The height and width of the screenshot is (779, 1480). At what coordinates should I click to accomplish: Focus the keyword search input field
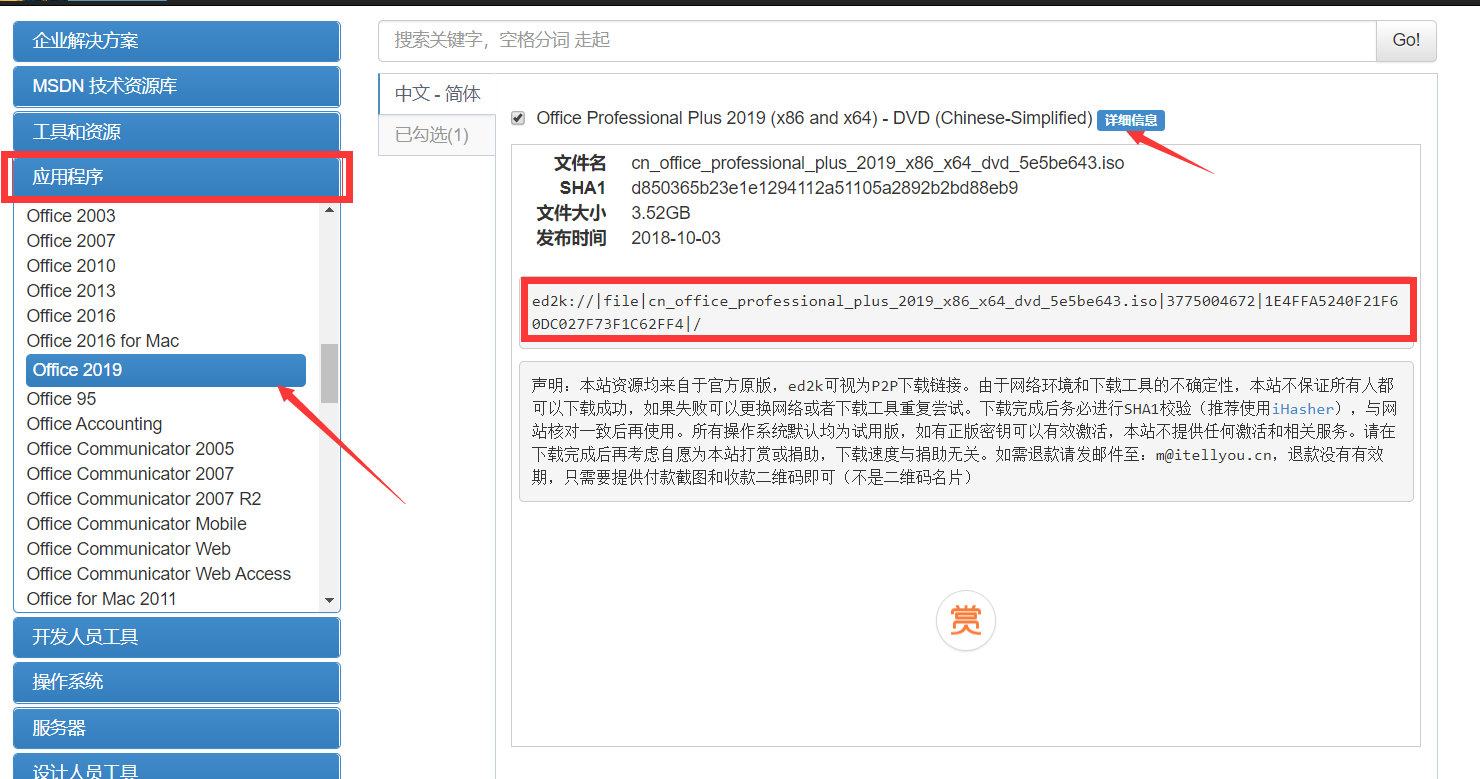click(x=877, y=41)
